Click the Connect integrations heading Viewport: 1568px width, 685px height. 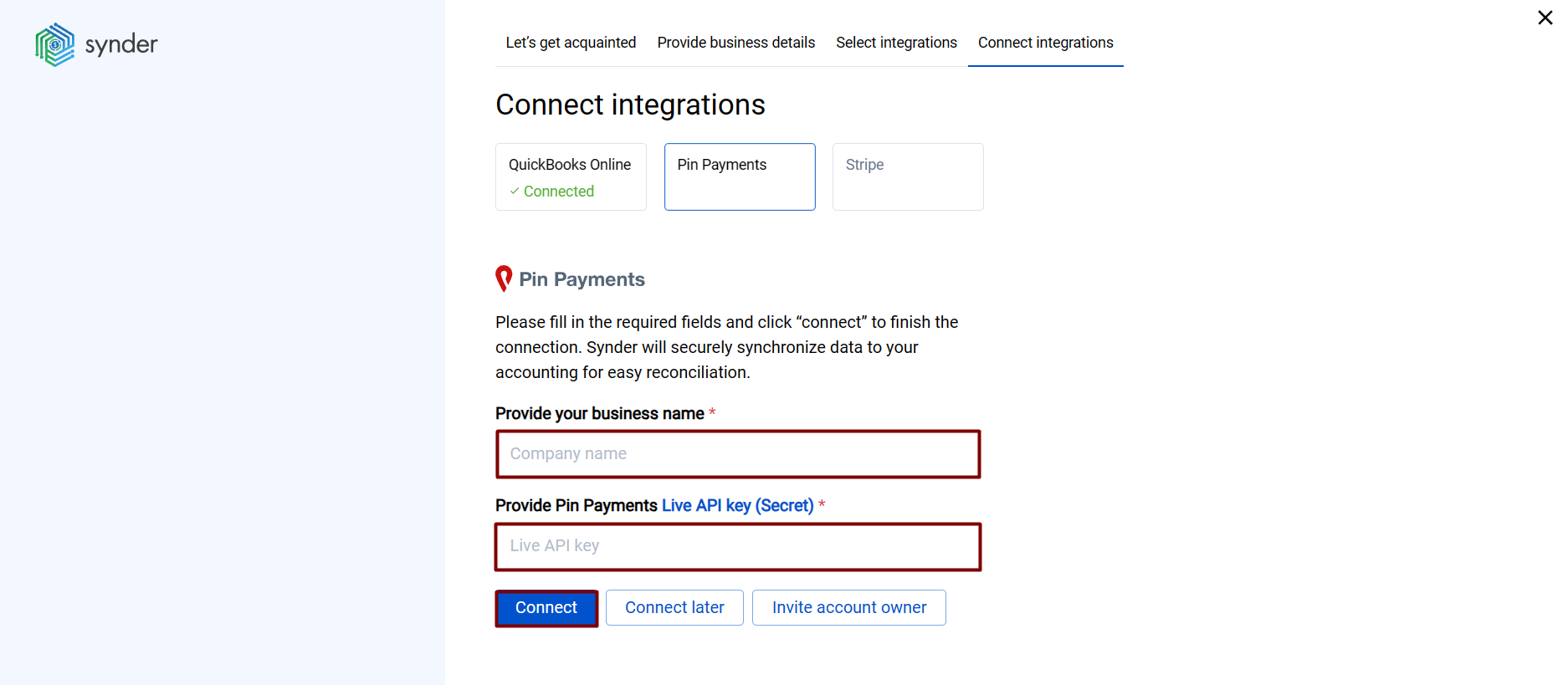(630, 104)
